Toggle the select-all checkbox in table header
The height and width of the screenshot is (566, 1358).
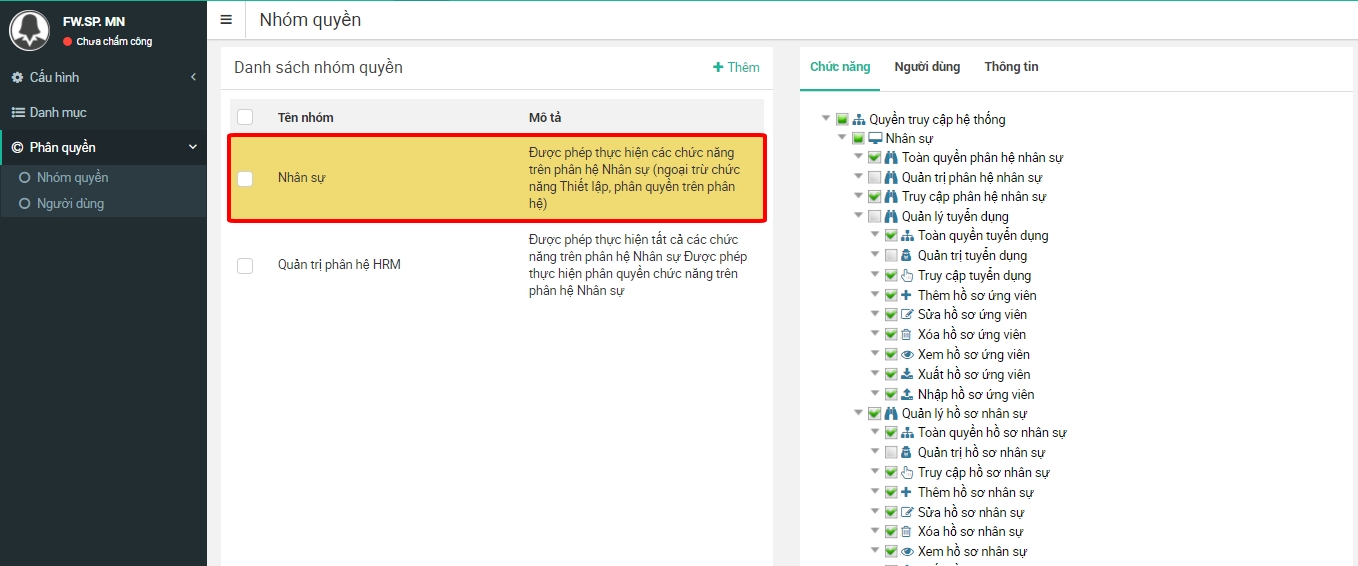click(x=245, y=117)
